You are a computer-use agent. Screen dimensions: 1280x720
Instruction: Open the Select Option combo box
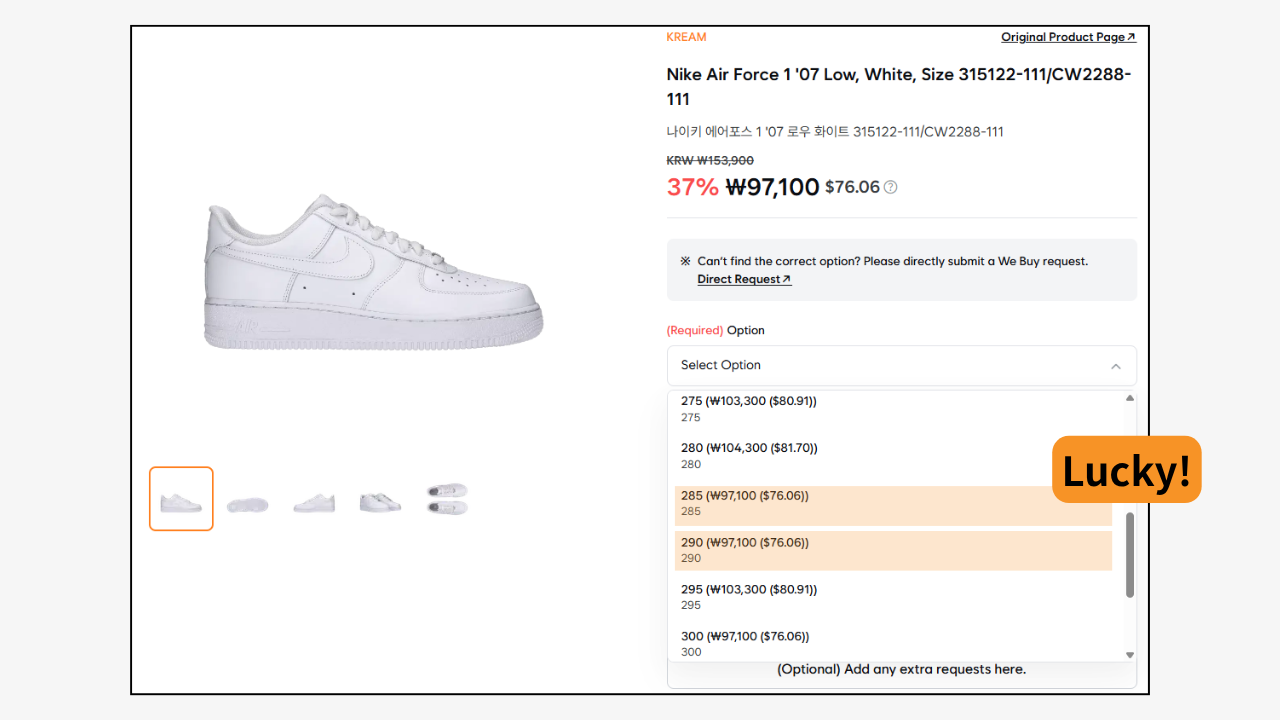click(901, 365)
